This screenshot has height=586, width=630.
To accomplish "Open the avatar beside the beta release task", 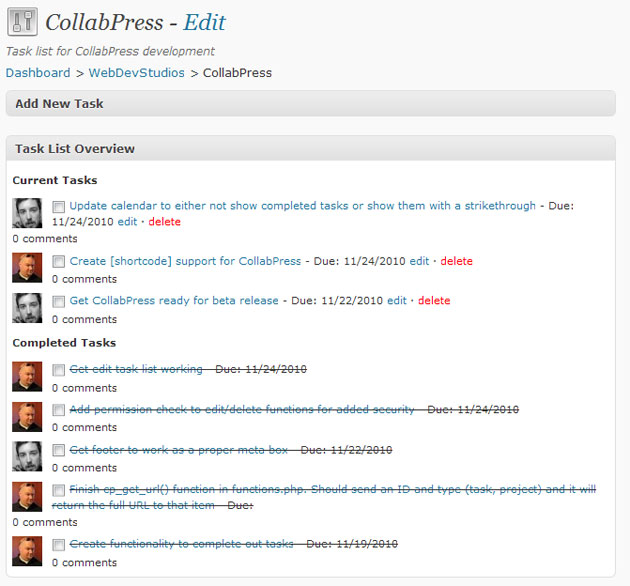I will [x=27, y=308].
